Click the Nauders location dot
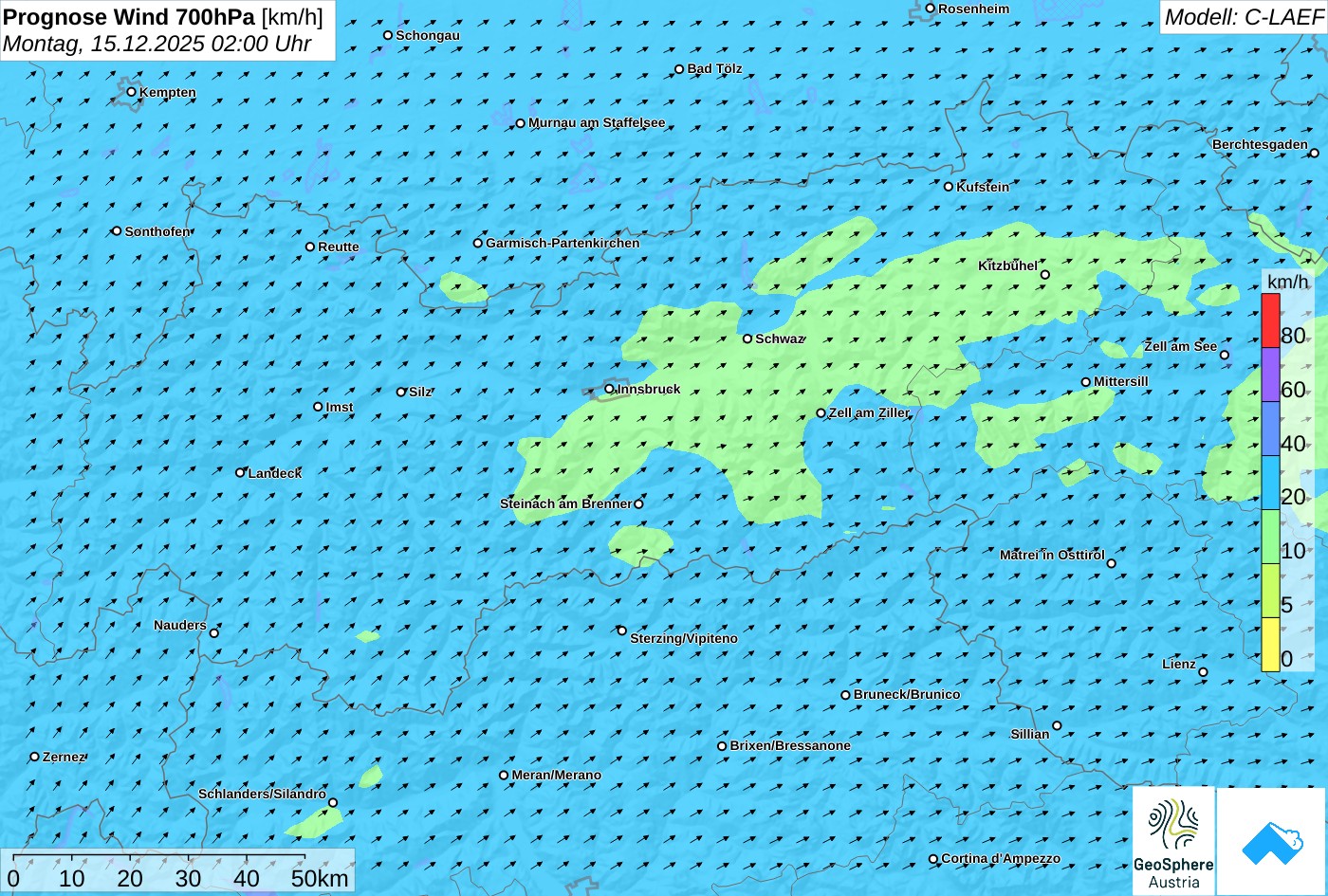The image size is (1328, 896). (214, 633)
